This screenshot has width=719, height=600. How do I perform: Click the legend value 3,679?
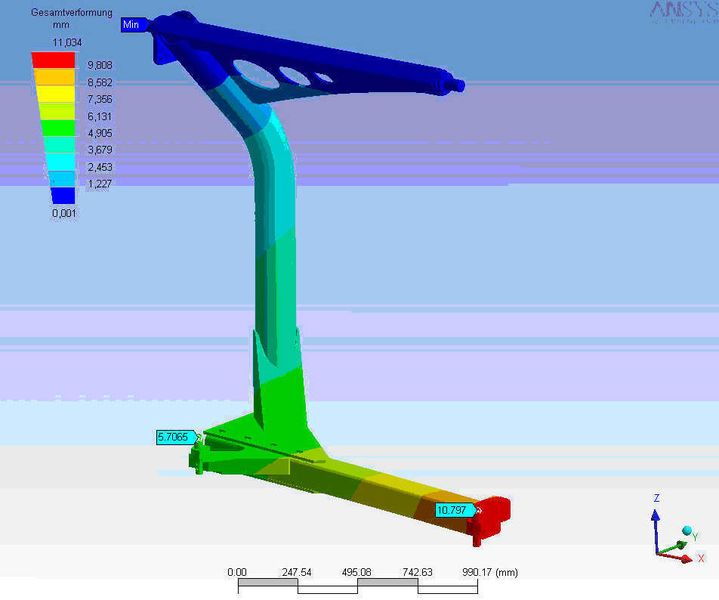[x=100, y=150]
